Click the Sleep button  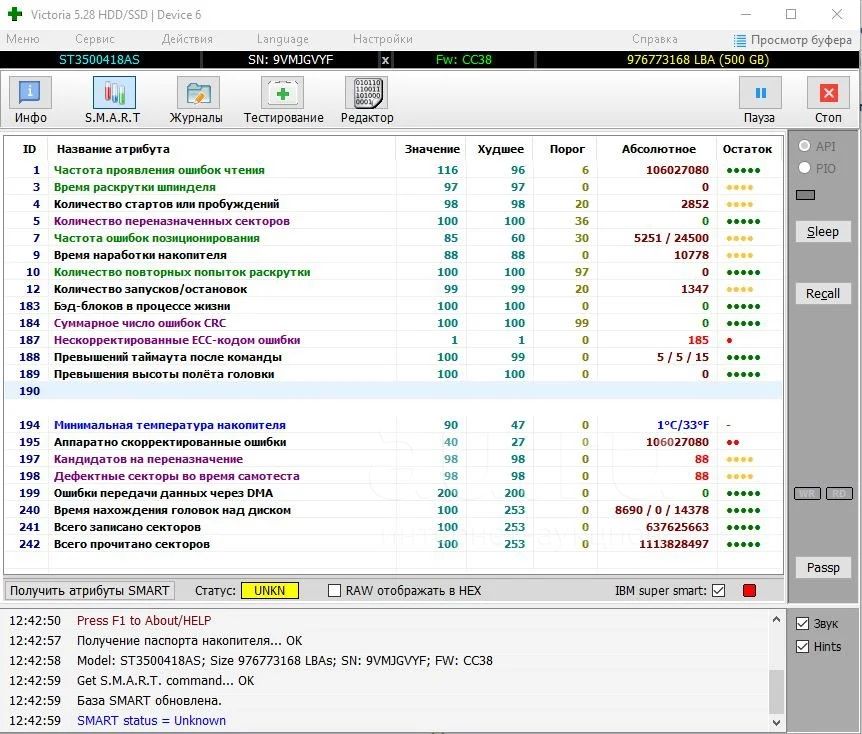point(823,231)
